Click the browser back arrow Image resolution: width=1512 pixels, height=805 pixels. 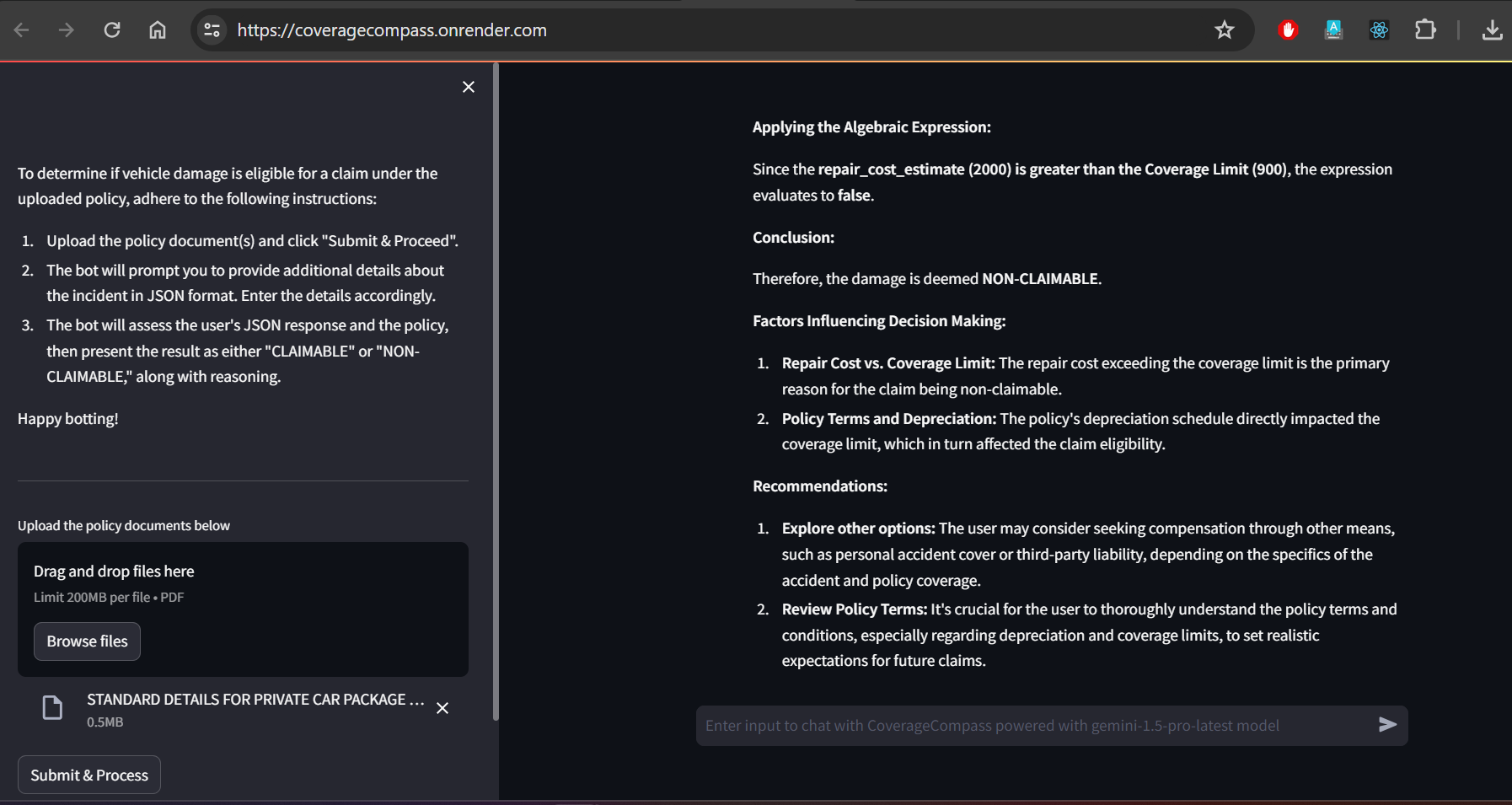22,30
